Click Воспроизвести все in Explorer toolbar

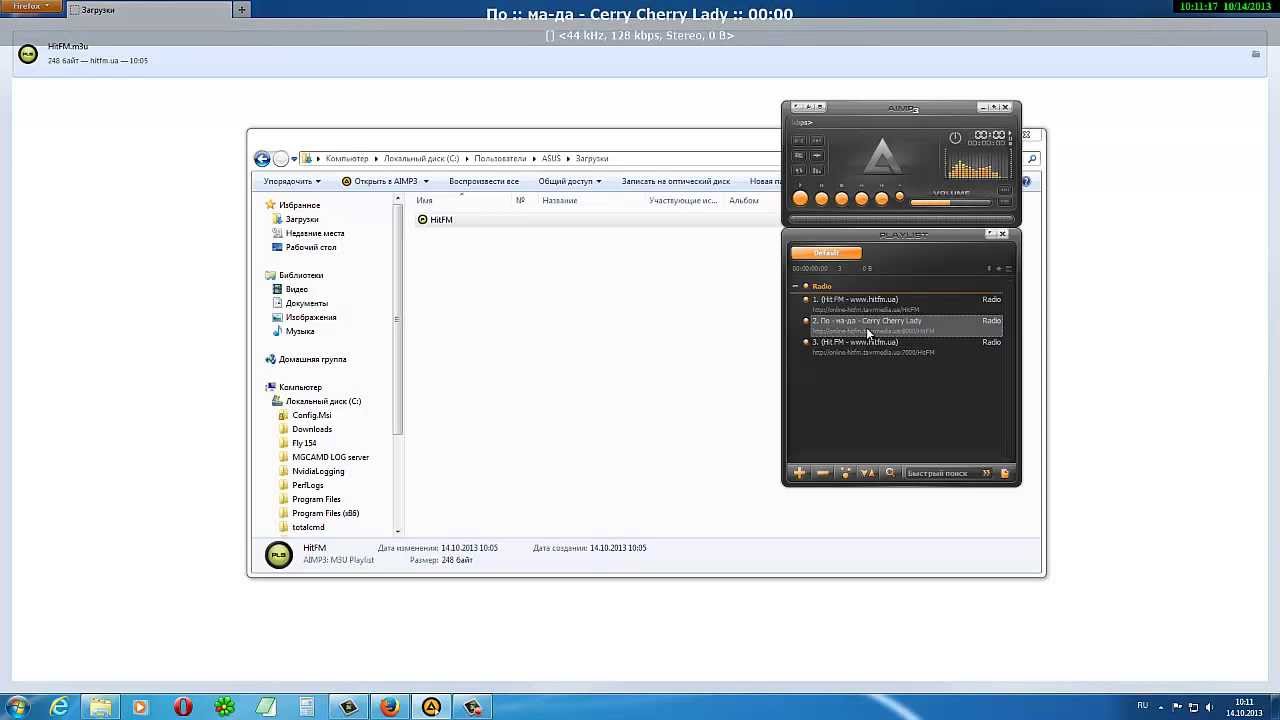484,181
